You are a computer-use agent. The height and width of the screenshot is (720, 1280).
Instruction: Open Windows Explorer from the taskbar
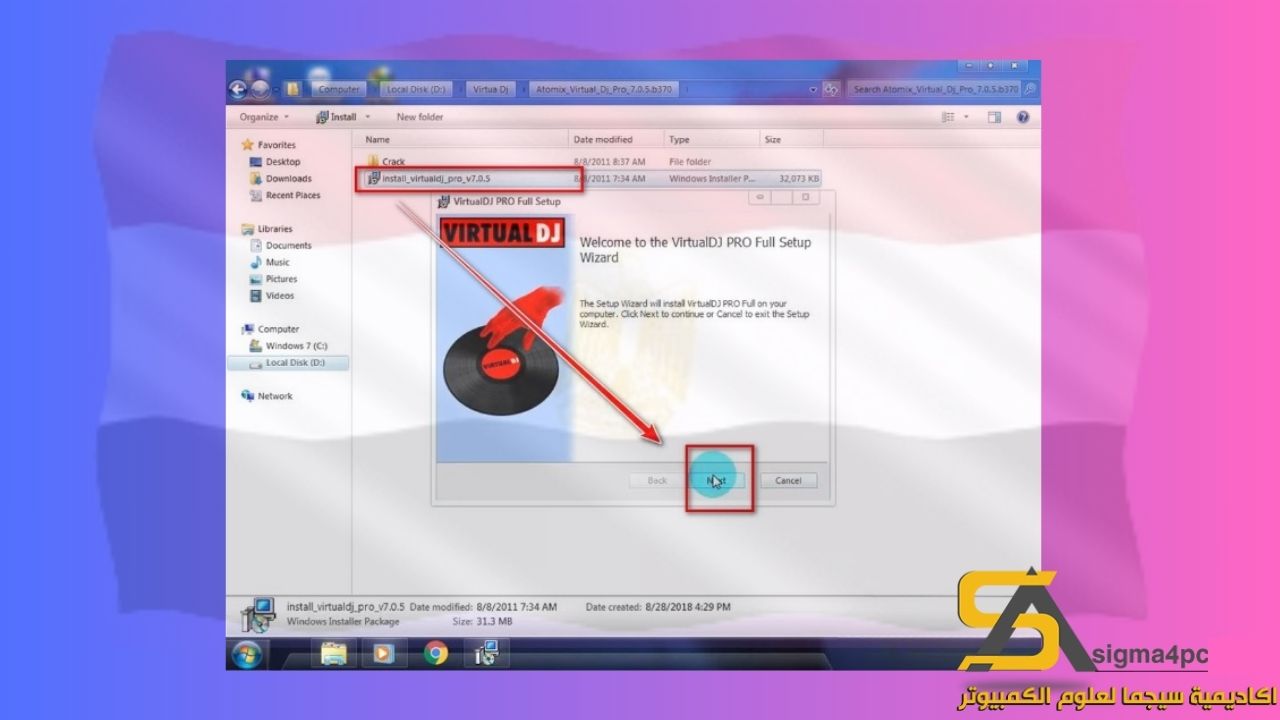[334, 654]
